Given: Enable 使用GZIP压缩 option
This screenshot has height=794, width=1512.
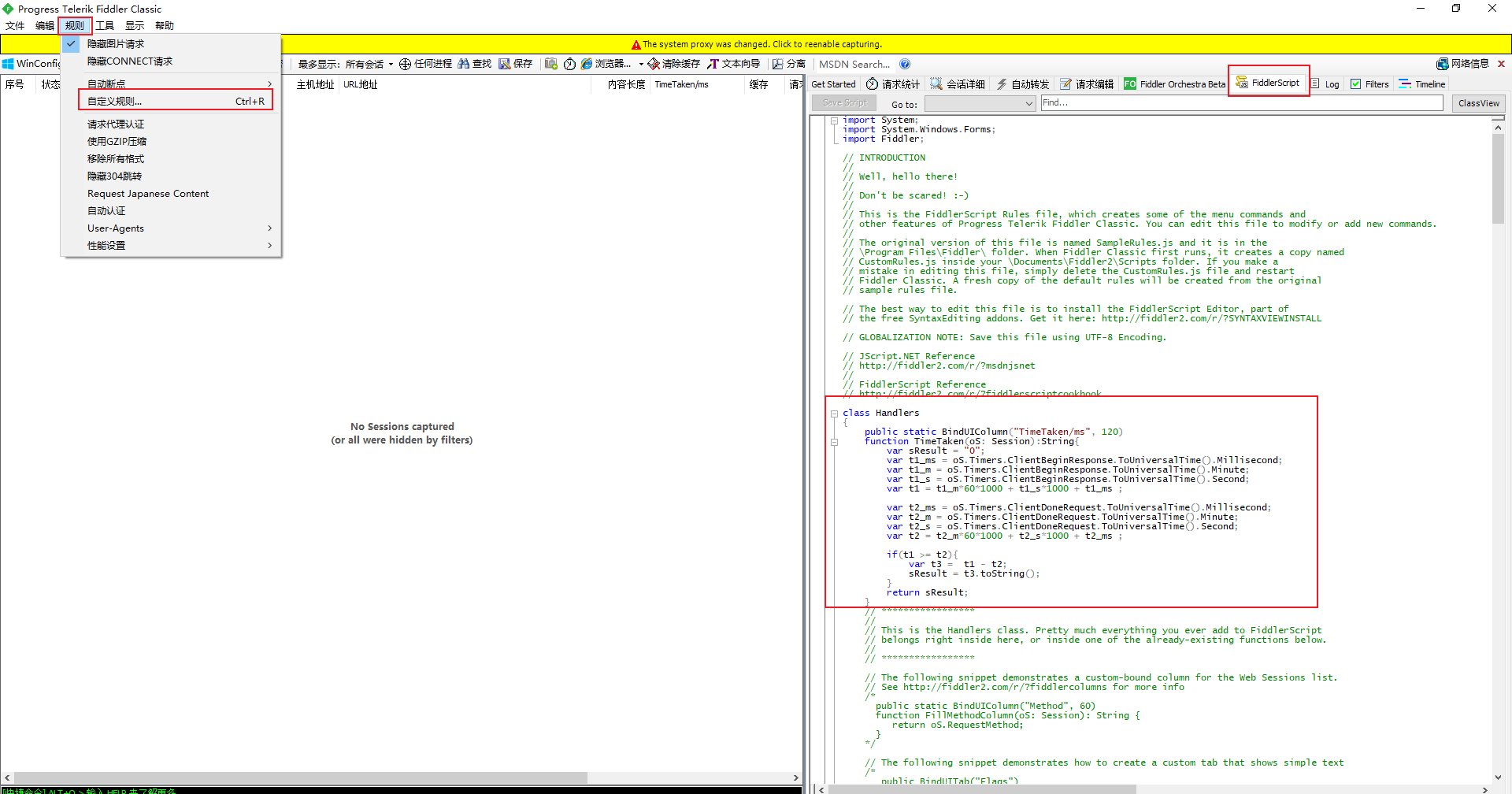Looking at the screenshot, I should pos(171,142).
